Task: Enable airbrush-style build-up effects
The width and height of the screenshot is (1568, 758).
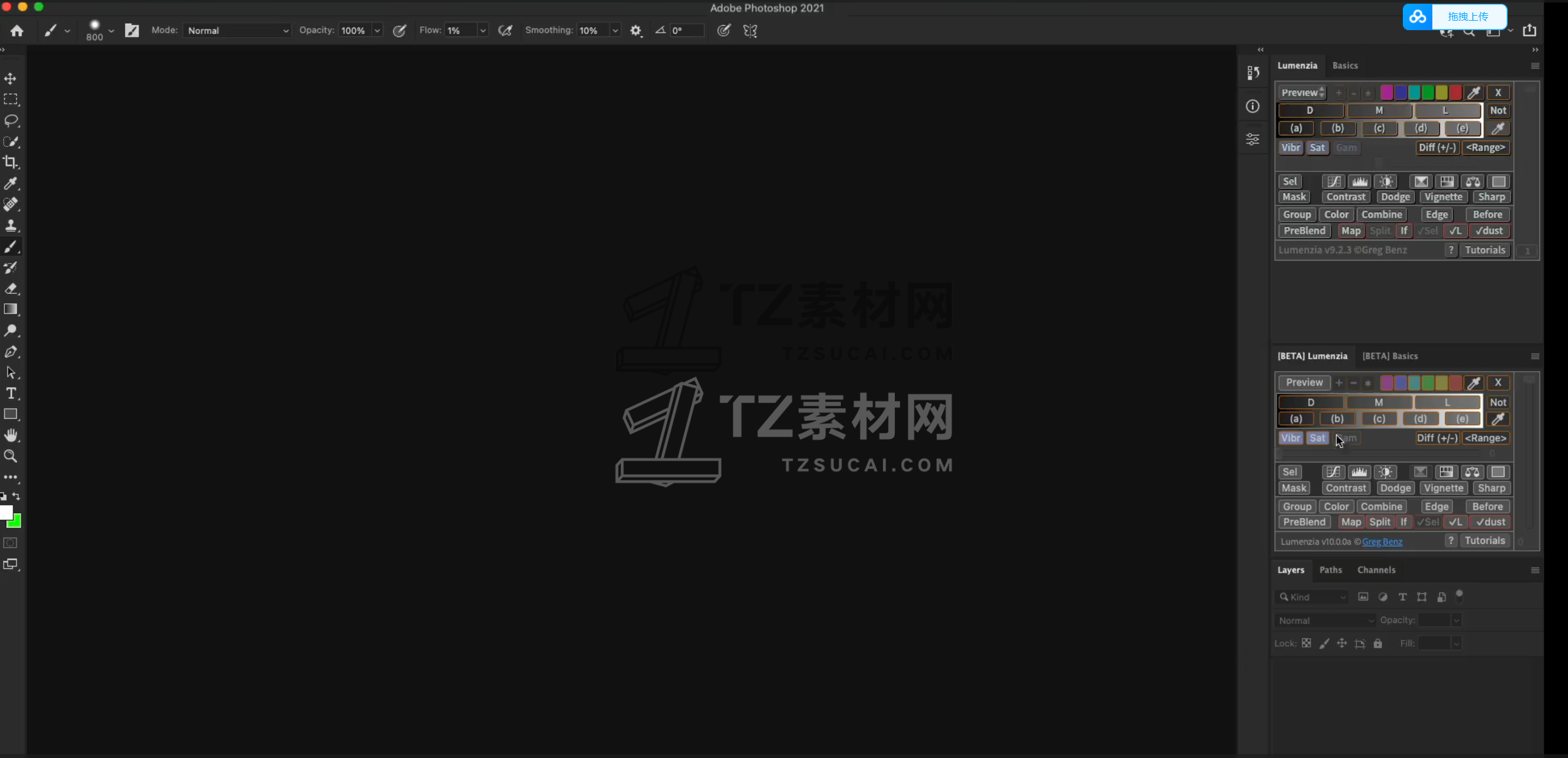Action: pos(505,31)
